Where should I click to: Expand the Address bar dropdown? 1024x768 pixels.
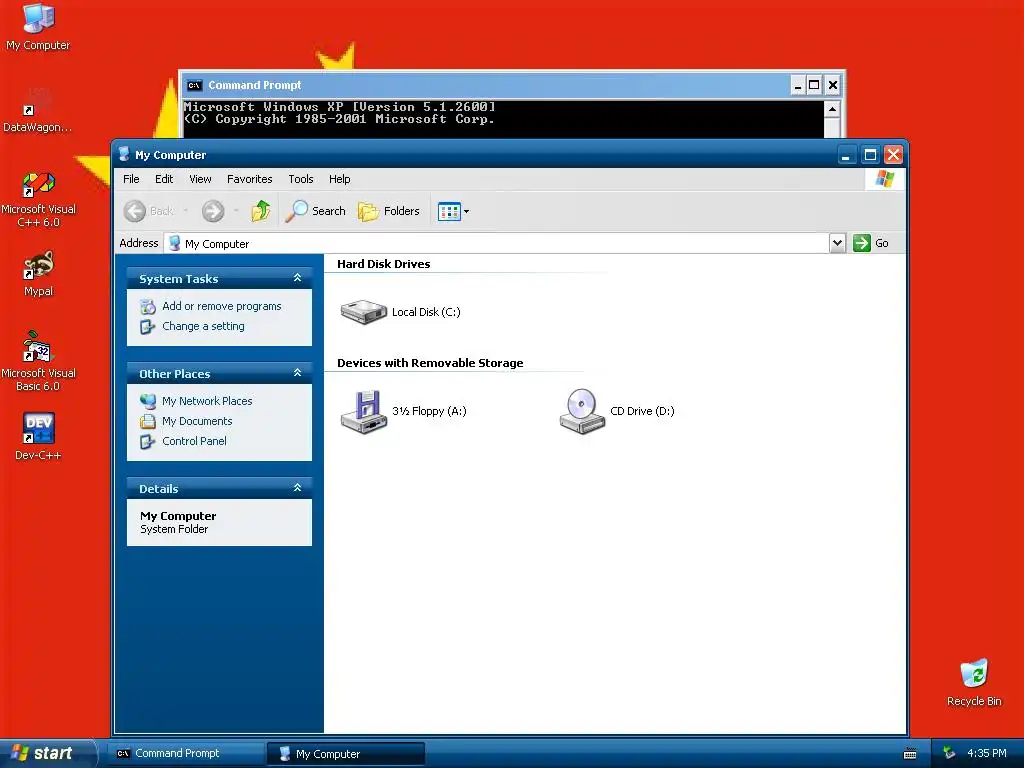coord(837,243)
